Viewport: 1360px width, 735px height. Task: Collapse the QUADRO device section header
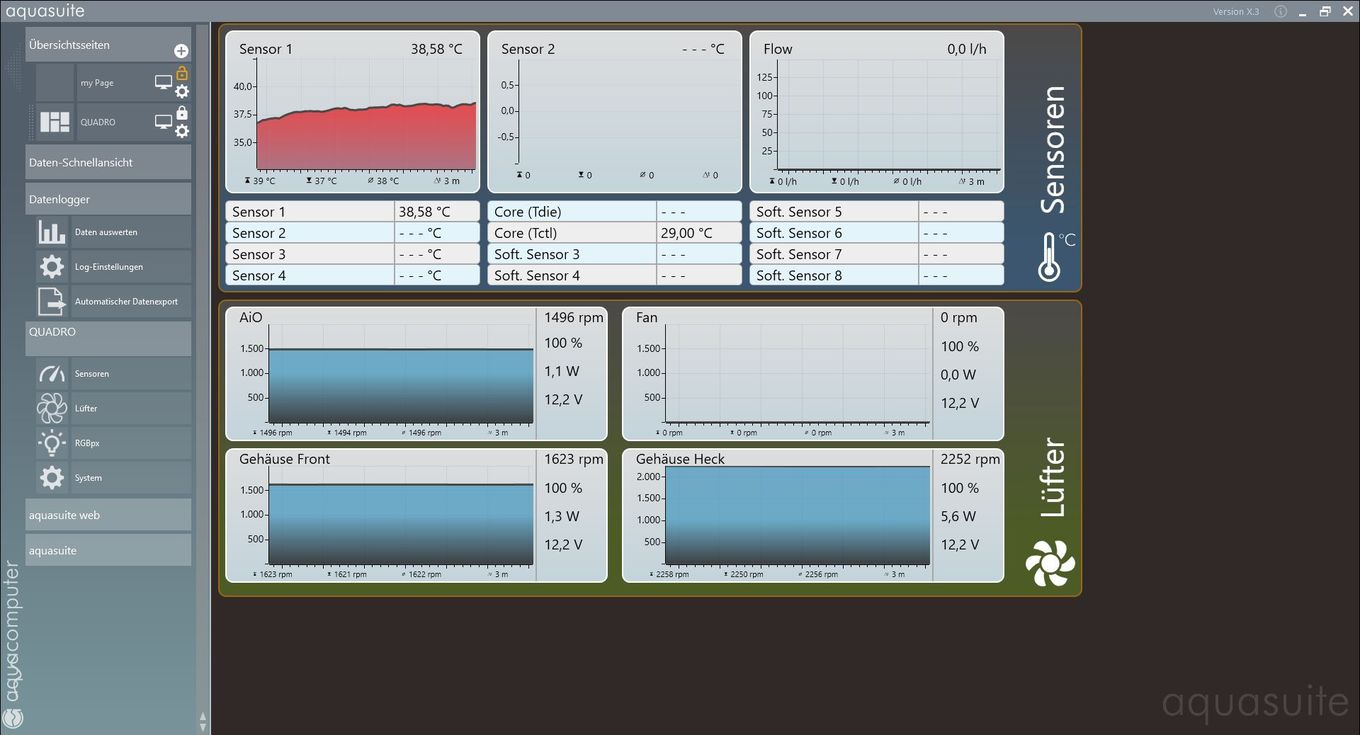pos(108,338)
